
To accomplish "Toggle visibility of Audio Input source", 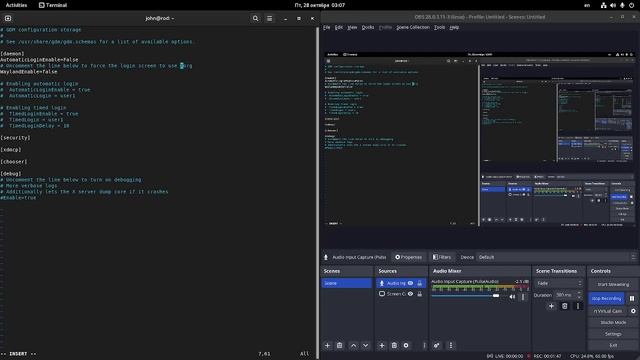I will click(411, 283).
